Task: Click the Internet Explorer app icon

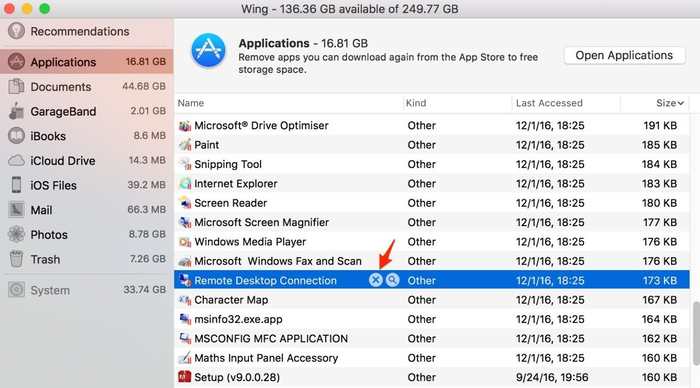Action: 185,184
